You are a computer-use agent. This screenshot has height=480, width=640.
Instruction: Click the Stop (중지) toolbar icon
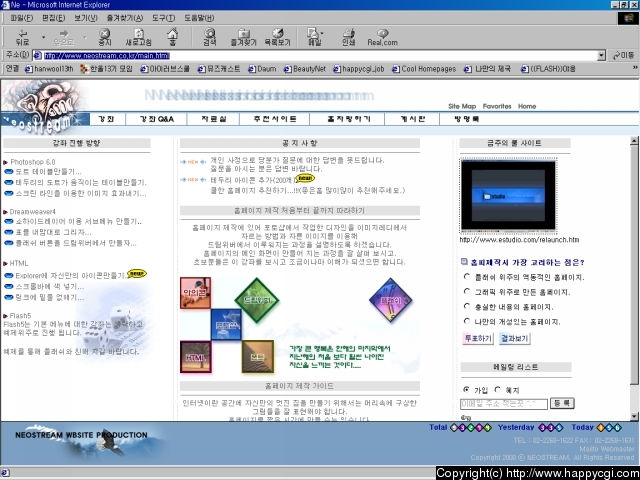point(105,37)
